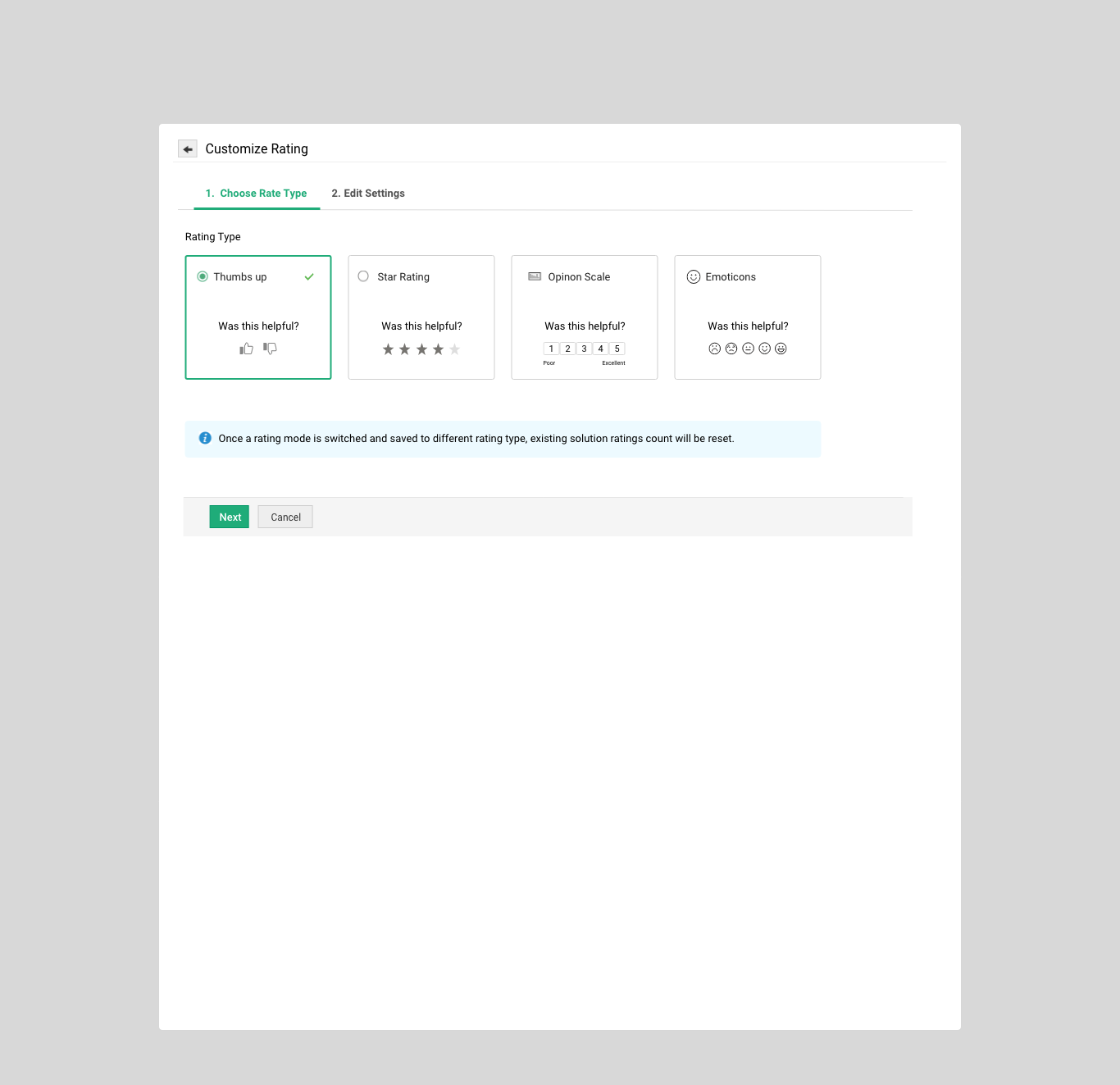Click scale number 5 in Opinon Scale

click(x=617, y=349)
